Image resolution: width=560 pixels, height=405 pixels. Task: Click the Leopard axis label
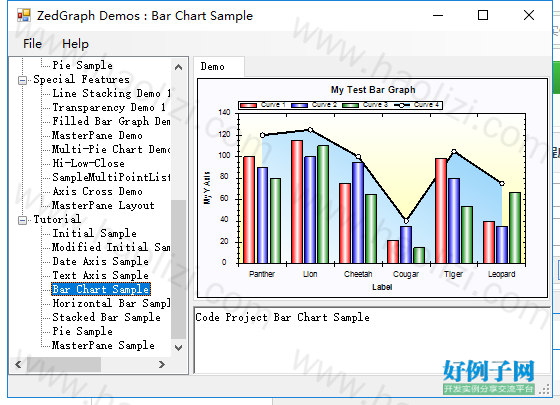pos(501,274)
